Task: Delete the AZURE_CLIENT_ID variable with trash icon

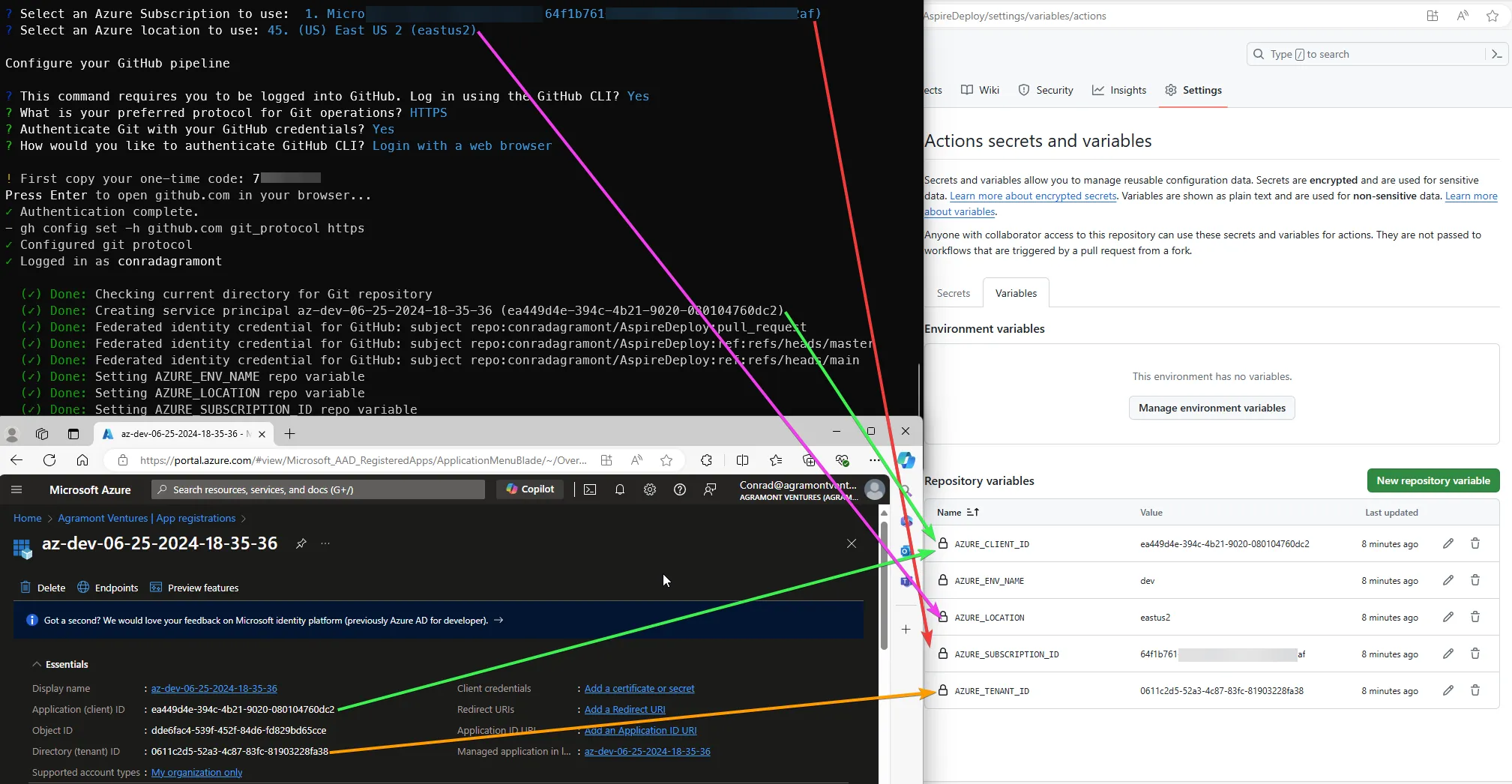Action: coord(1475,543)
